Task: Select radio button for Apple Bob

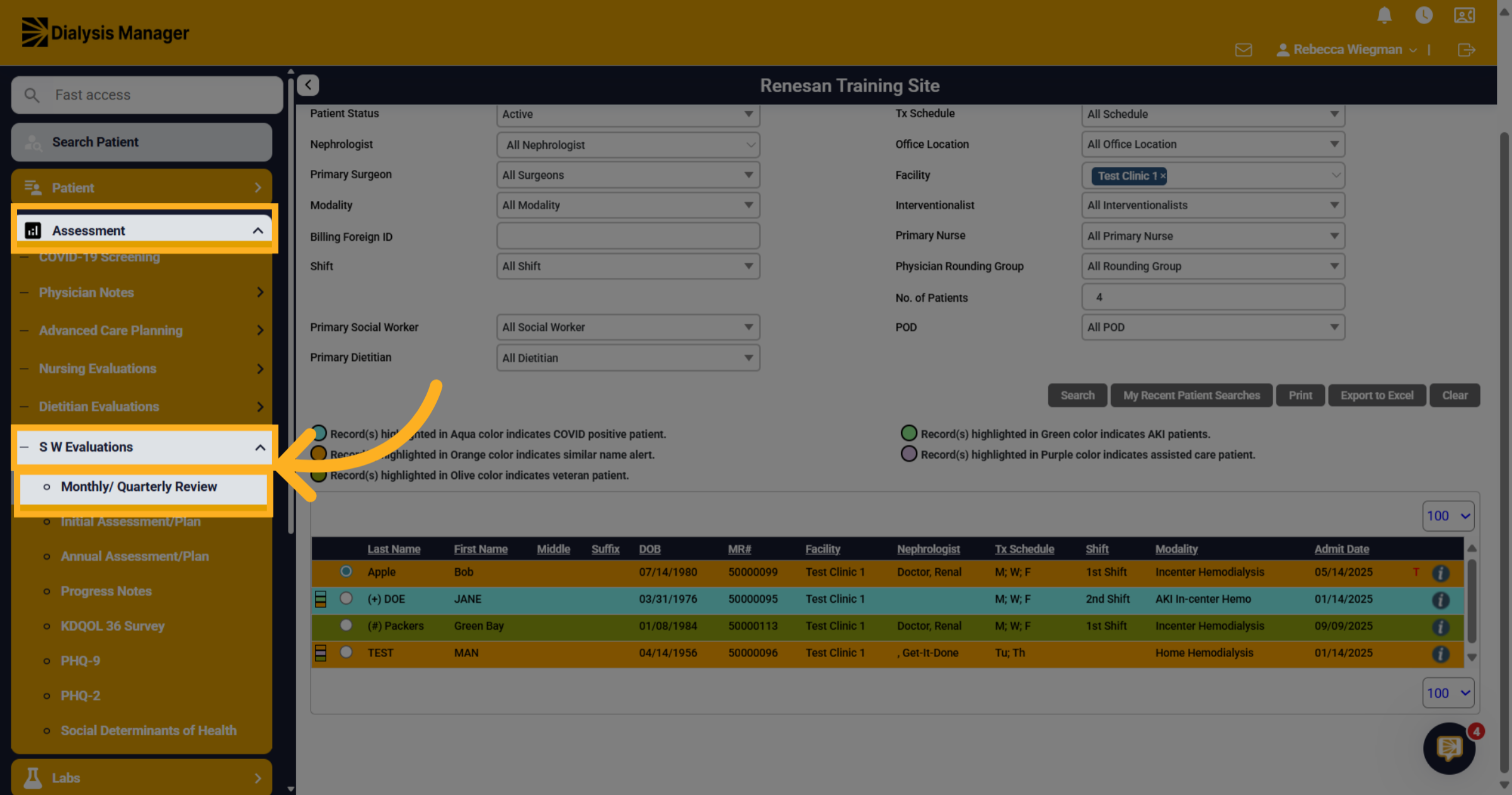Action: [x=346, y=571]
